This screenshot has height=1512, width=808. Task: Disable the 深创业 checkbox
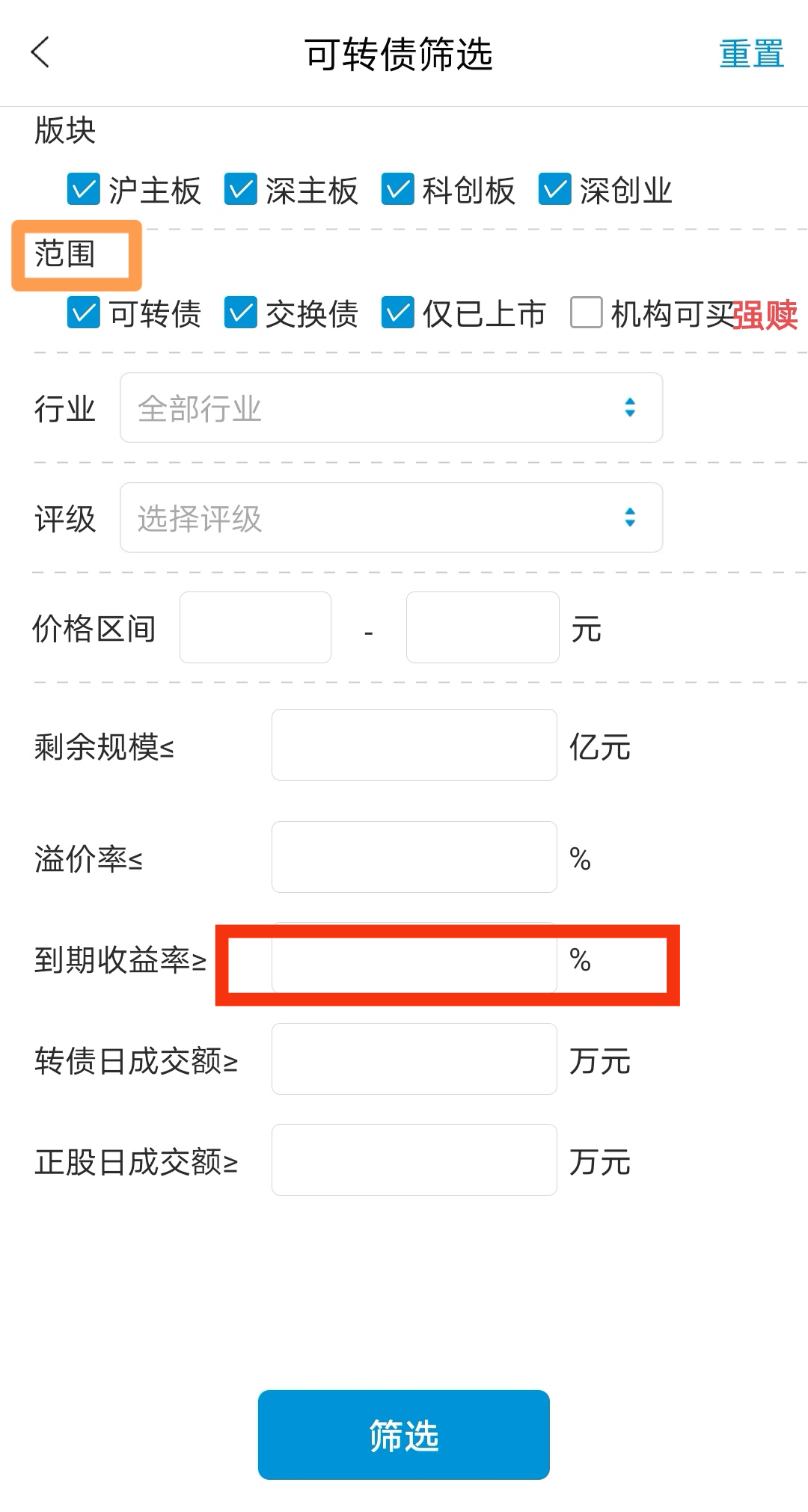(555, 189)
